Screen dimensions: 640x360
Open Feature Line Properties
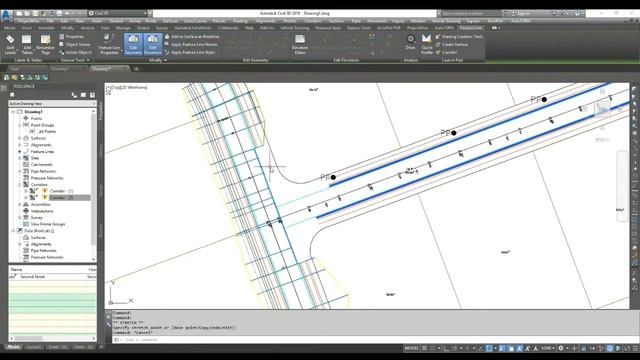(109, 44)
